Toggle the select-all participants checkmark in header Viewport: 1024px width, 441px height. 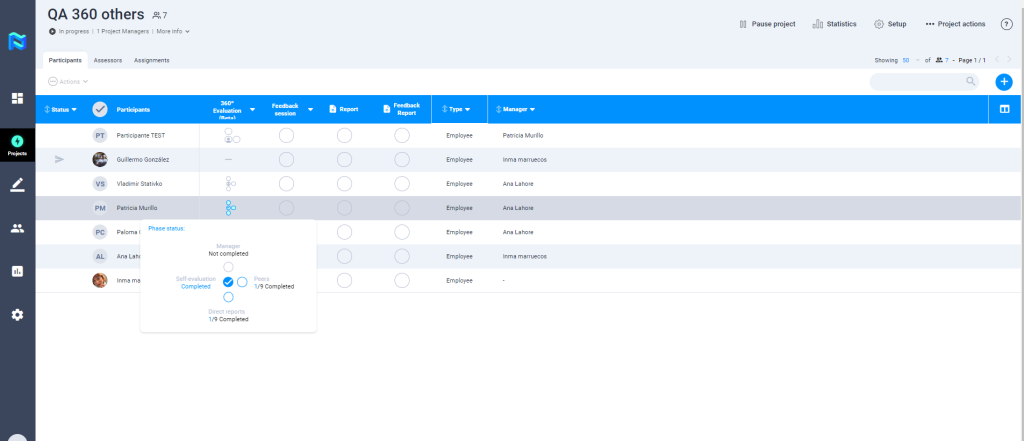pyautogui.click(x=100, y=109)
